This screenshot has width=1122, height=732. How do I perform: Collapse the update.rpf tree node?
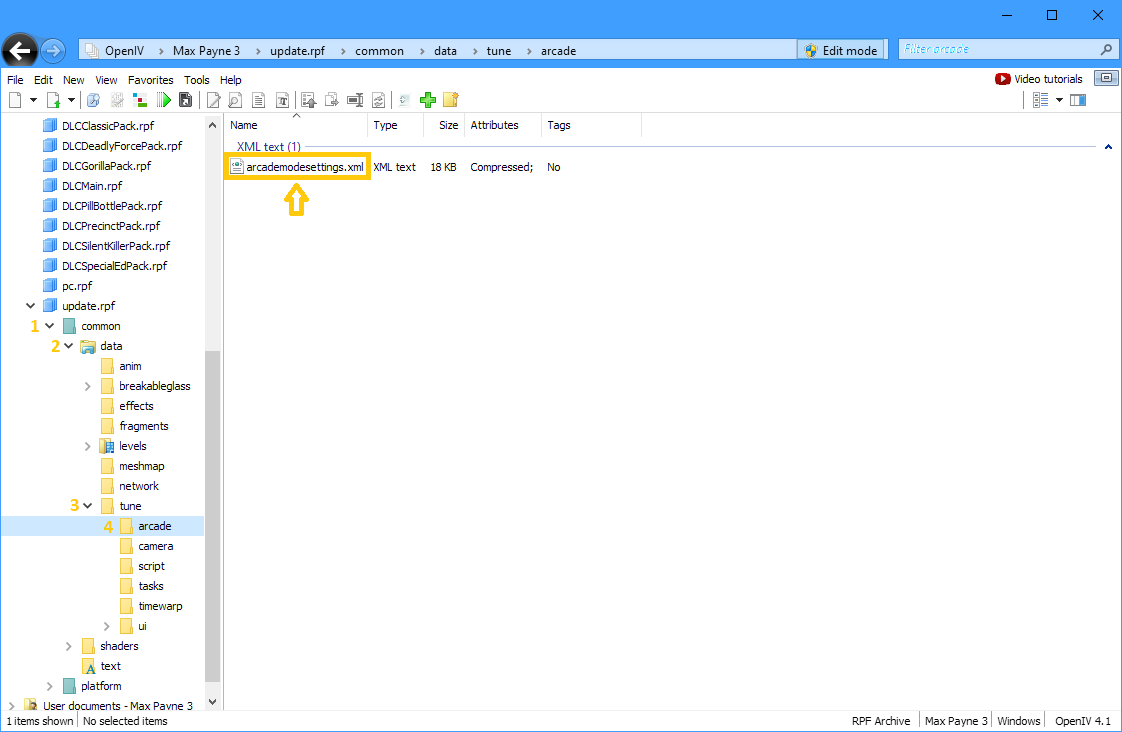click(31, 306)
